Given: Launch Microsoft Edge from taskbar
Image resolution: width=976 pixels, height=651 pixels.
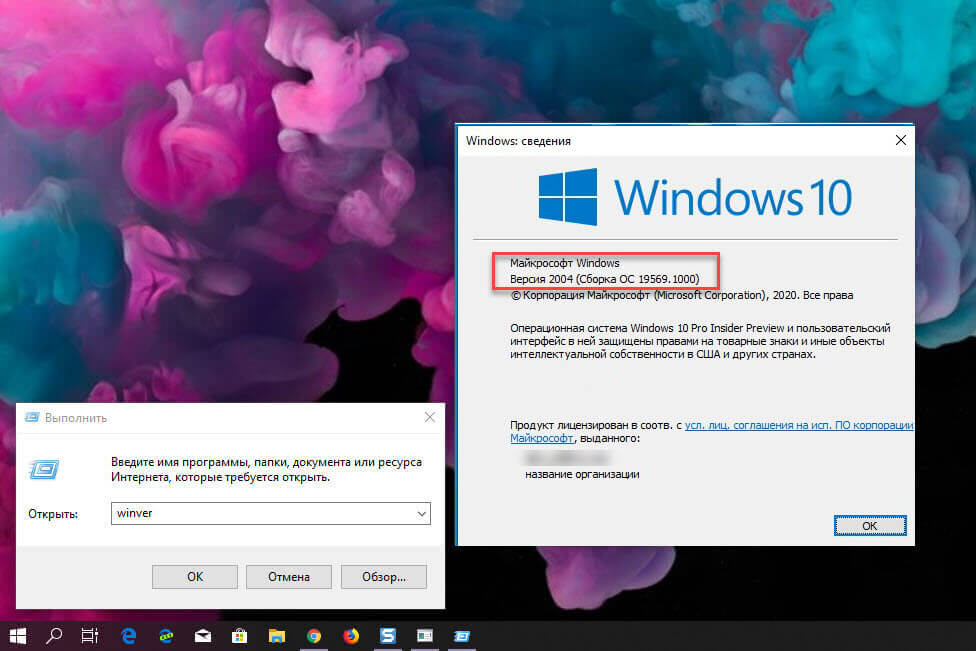Looking at the screenshot, I should pyautogui.click(x=129, y=635).
